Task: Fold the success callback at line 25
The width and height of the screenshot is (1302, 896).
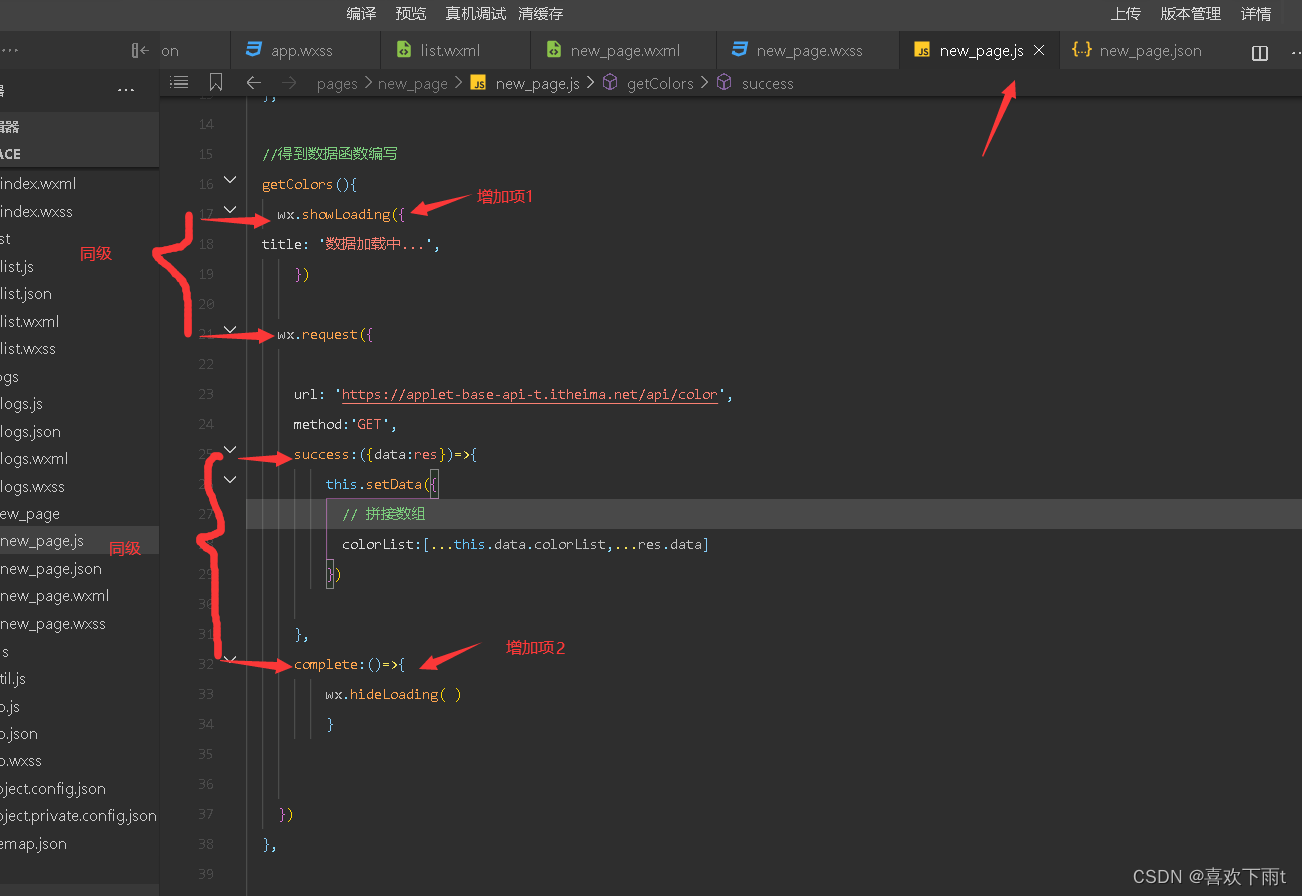Action: [230, 450]
